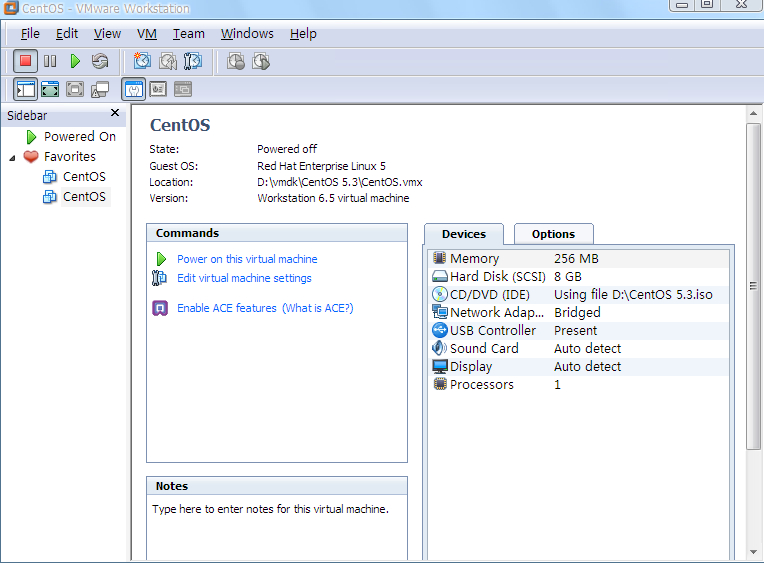
Task: Click Edit virtual machine settings link
Action: (x=244, y=278)
